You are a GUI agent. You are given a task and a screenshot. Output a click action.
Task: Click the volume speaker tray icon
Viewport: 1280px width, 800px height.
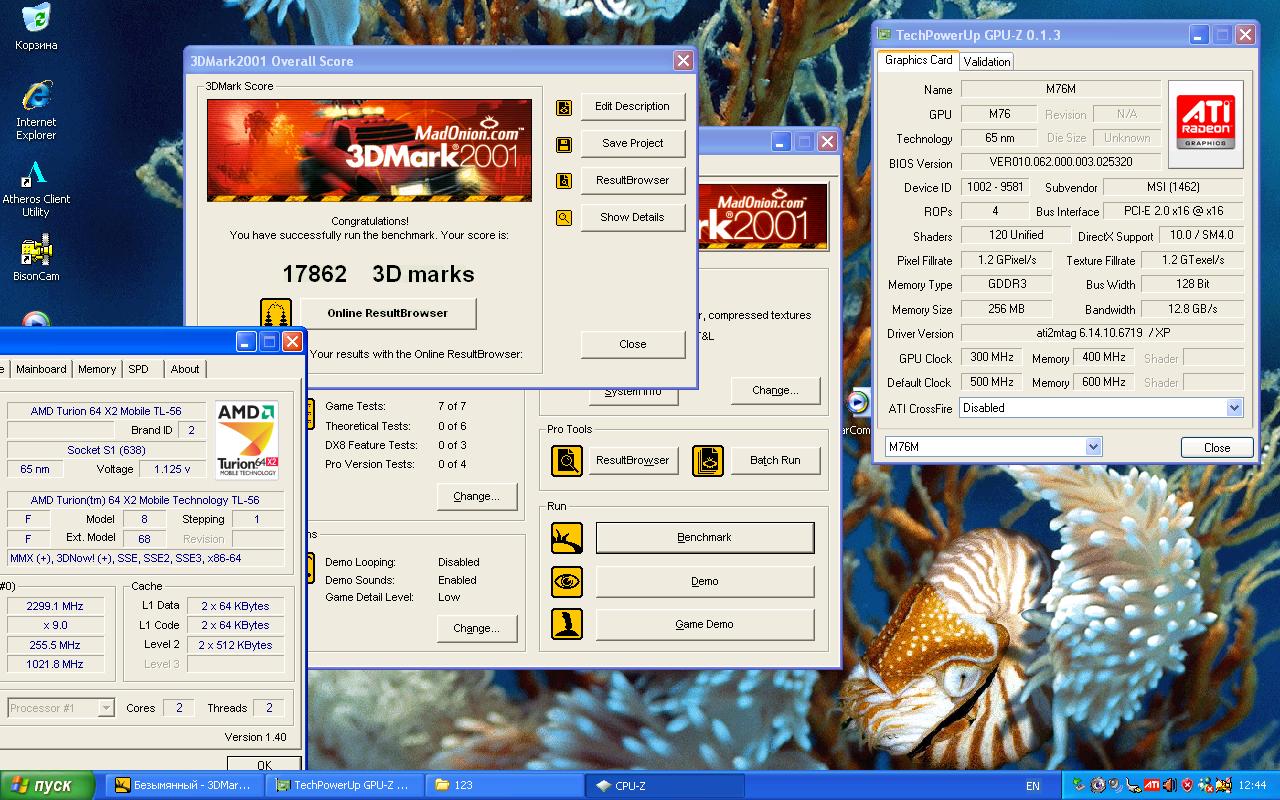point(1170,785)
